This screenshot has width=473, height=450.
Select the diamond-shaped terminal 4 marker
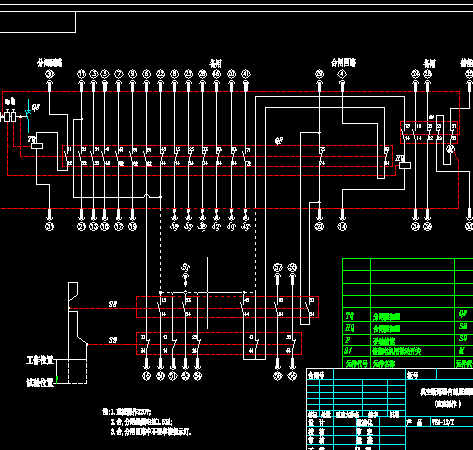point(342,74)
